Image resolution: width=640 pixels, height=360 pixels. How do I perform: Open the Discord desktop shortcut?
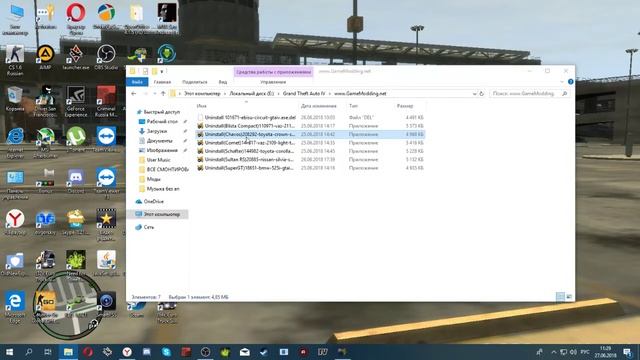coord(76,181)
